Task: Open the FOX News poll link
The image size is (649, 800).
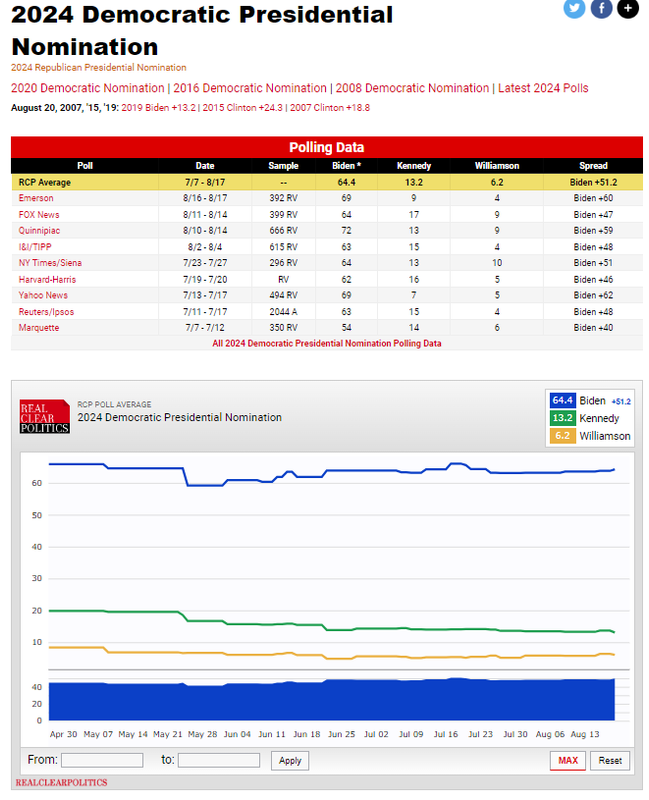Action: point(39,215)
